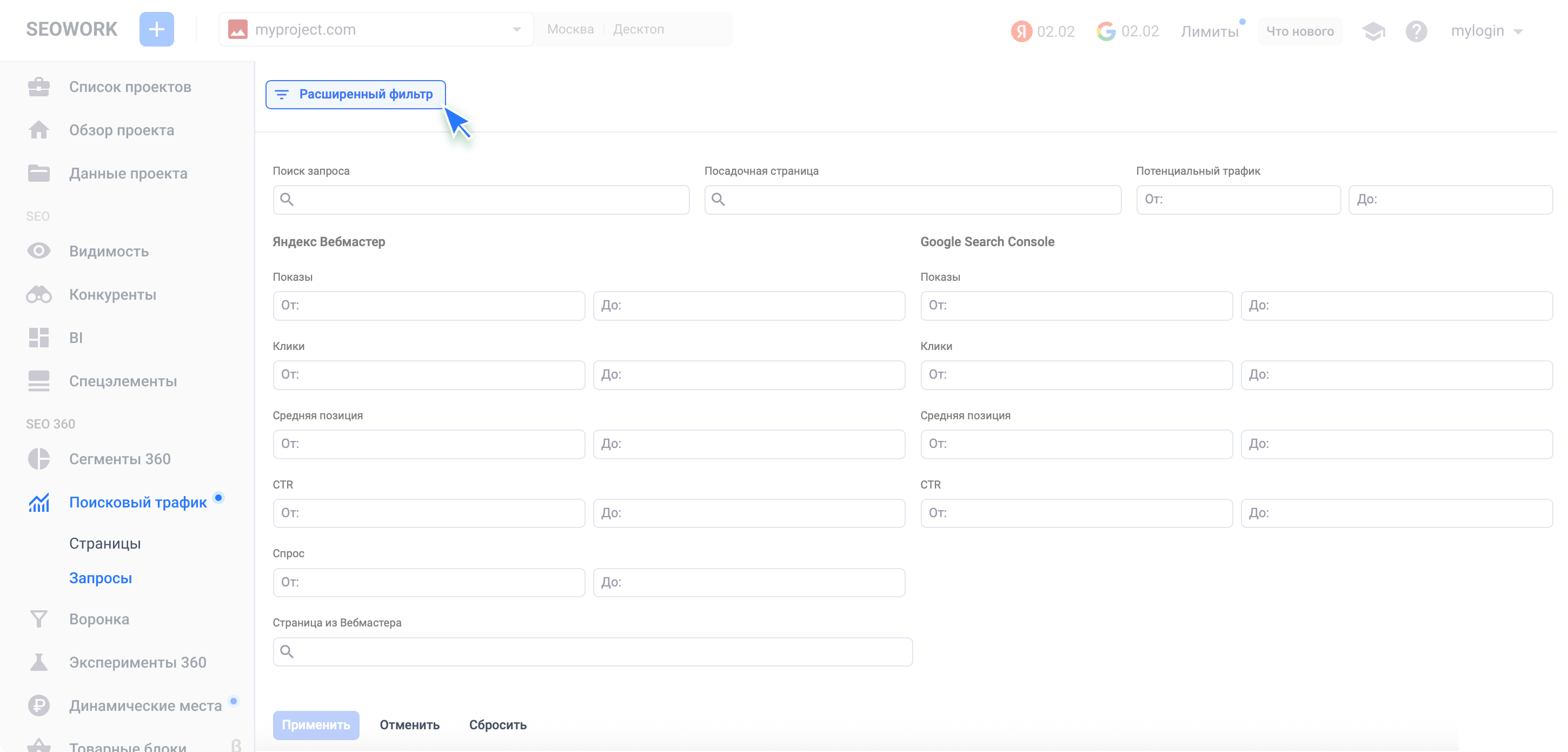Click the blue plus add project button
The image size is (1568, 752).
click(x=156, y=29)
